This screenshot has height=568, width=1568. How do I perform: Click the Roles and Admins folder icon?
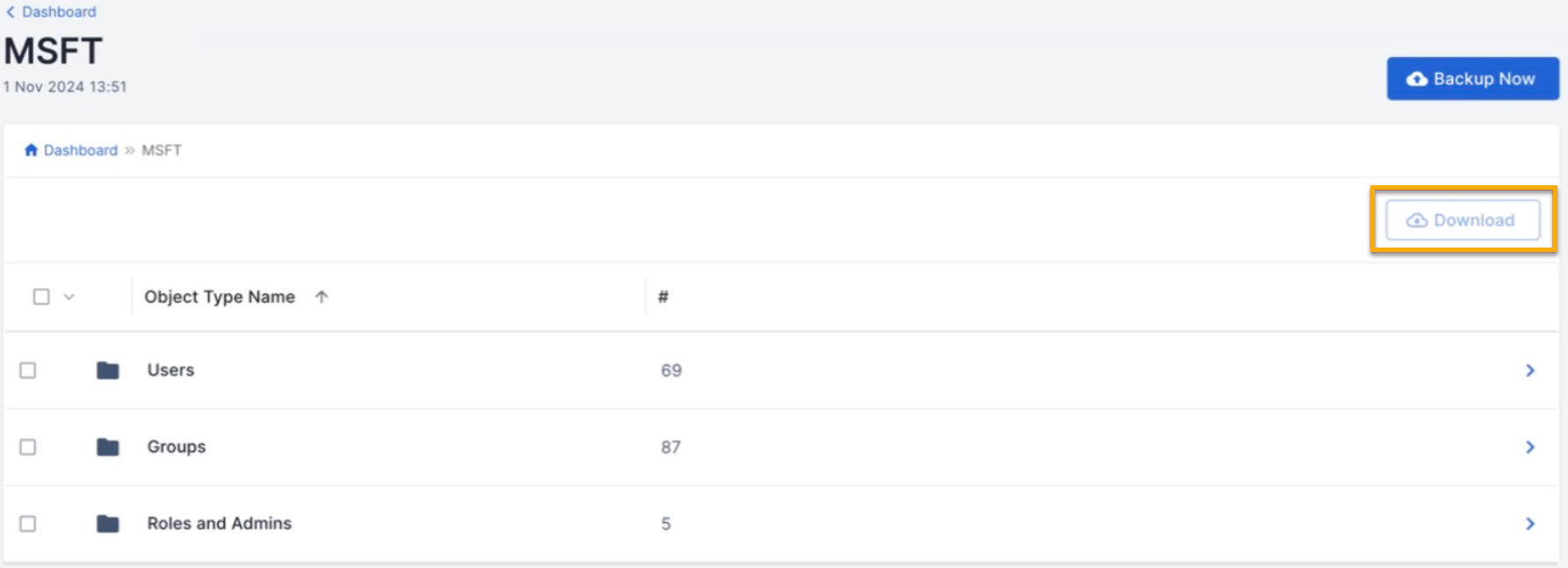point(108,524)
